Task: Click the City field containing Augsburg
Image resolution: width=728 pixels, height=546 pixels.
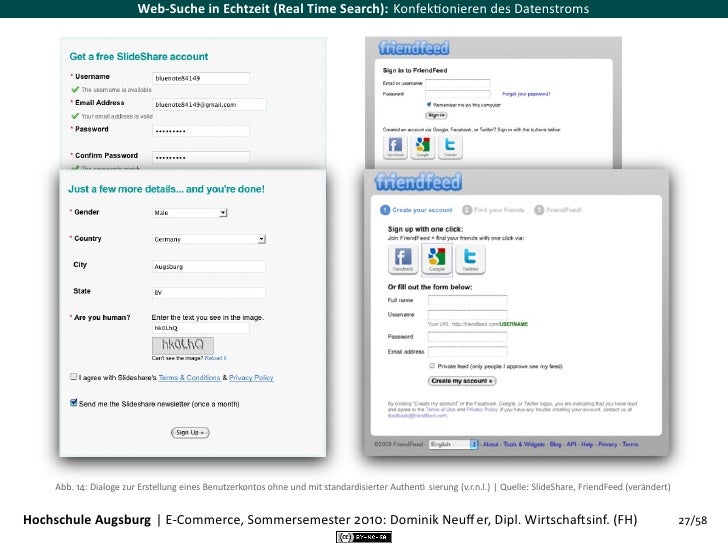Action: click(209, 266)
